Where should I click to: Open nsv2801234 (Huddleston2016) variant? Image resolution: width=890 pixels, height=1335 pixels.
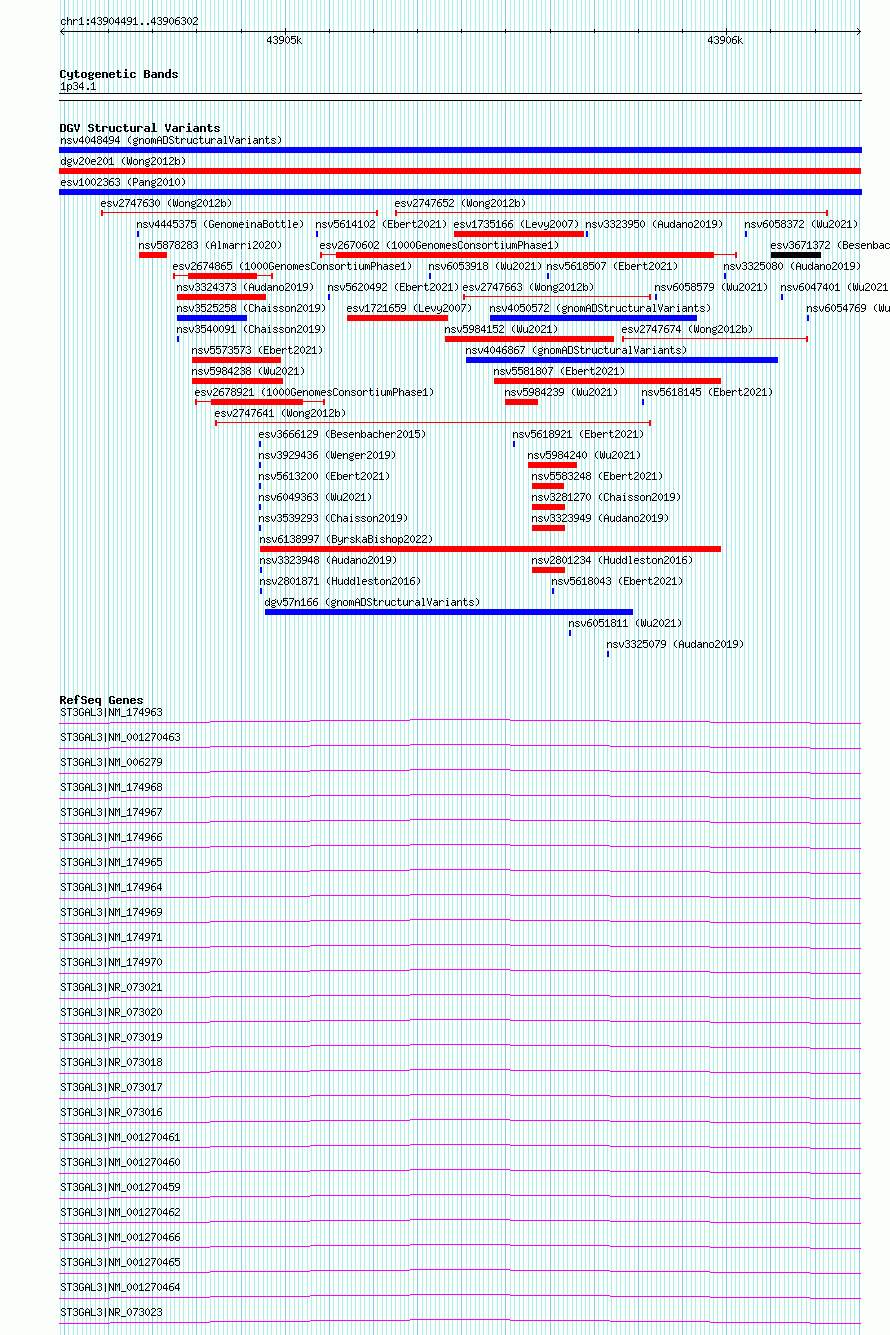(x=612, y=560)
